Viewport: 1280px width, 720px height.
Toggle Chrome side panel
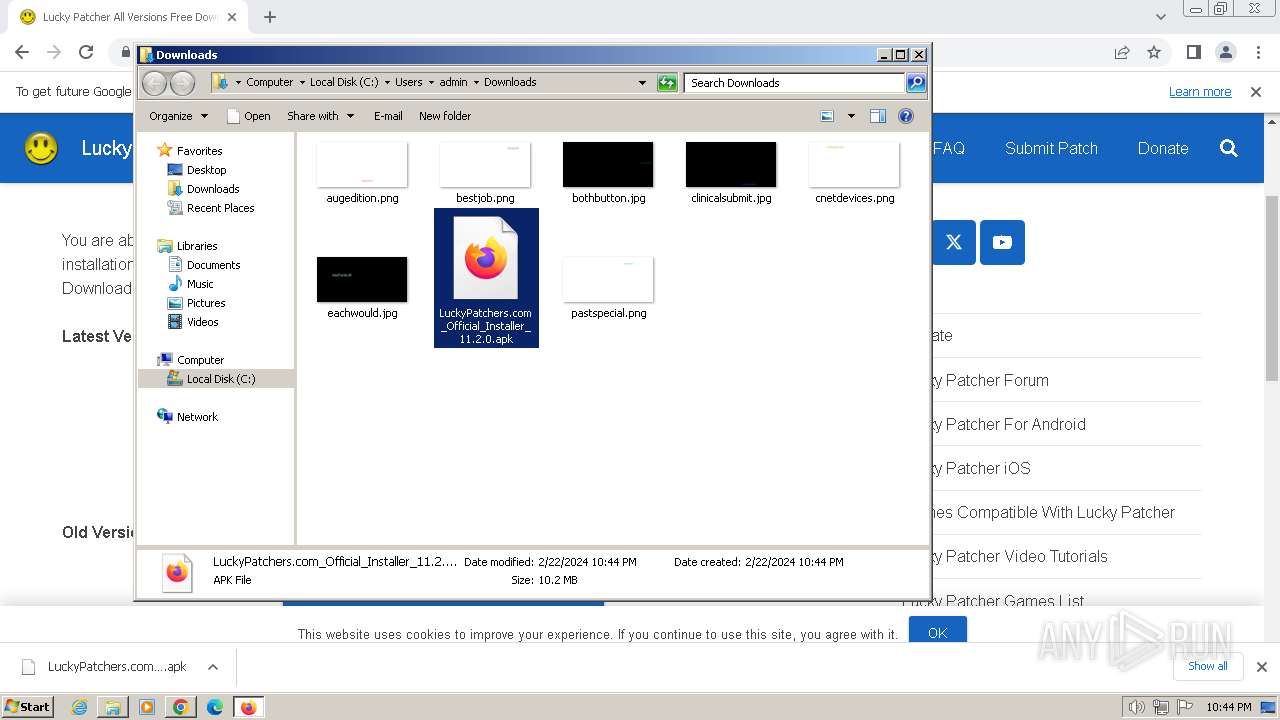(x=1193, y=52)
